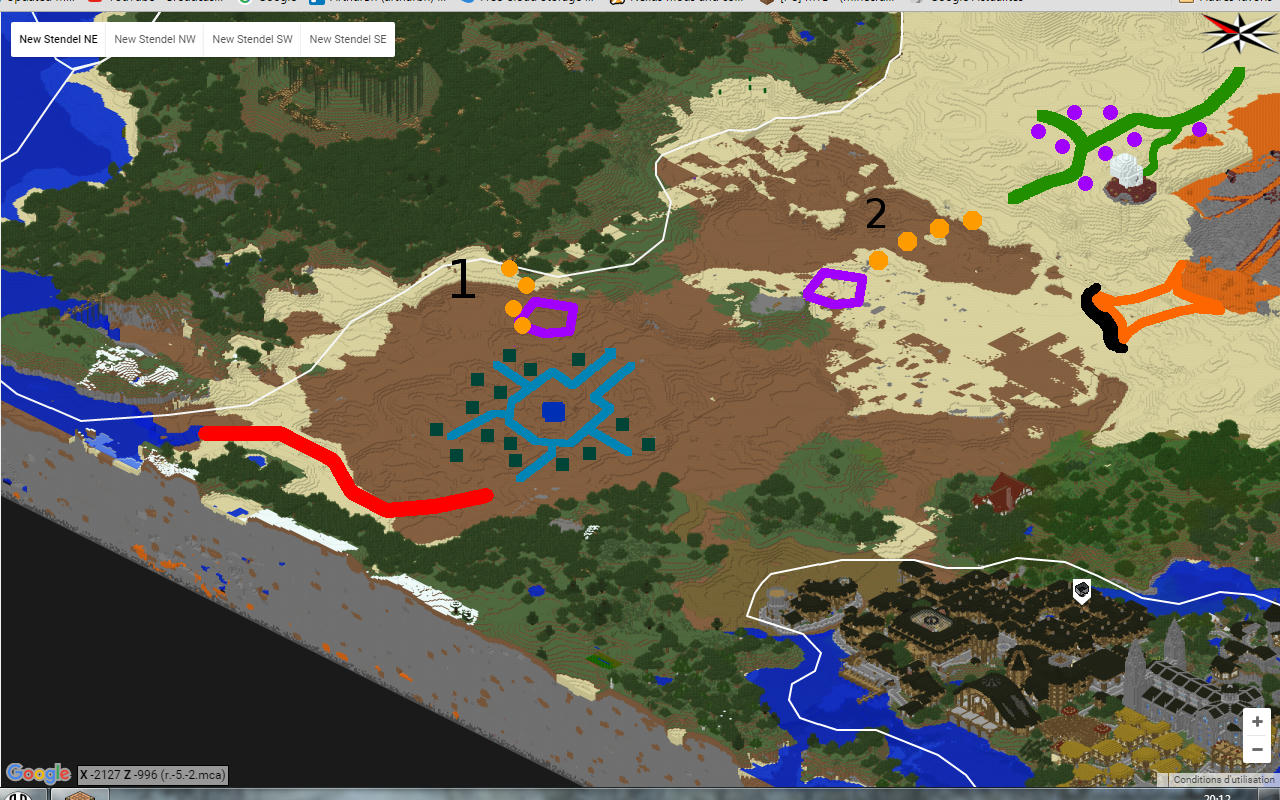Zoom in with the plus button
Viewport: 1280px width, 800px height.
click(x=1257, y=722)
